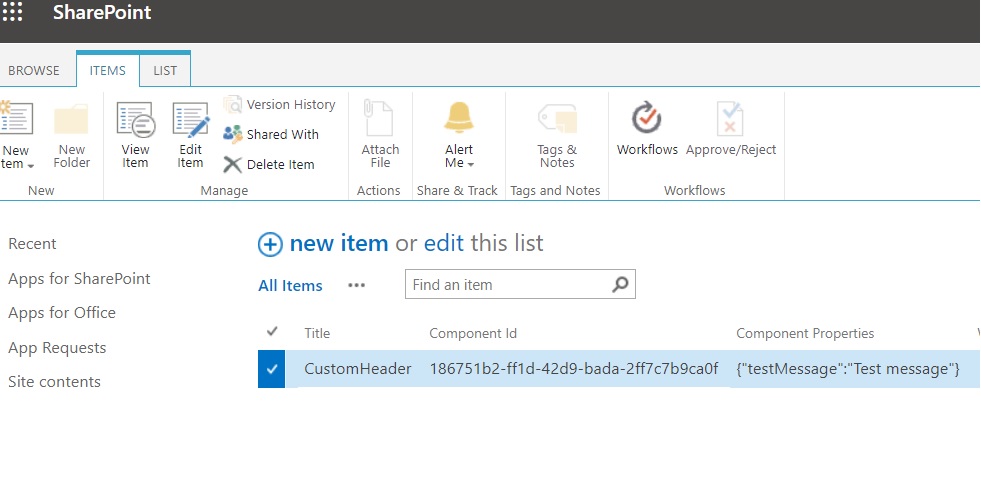Screen dimensions: 981x477
Task: Toggle the select-all items checkmark
Action: point(272,332)
